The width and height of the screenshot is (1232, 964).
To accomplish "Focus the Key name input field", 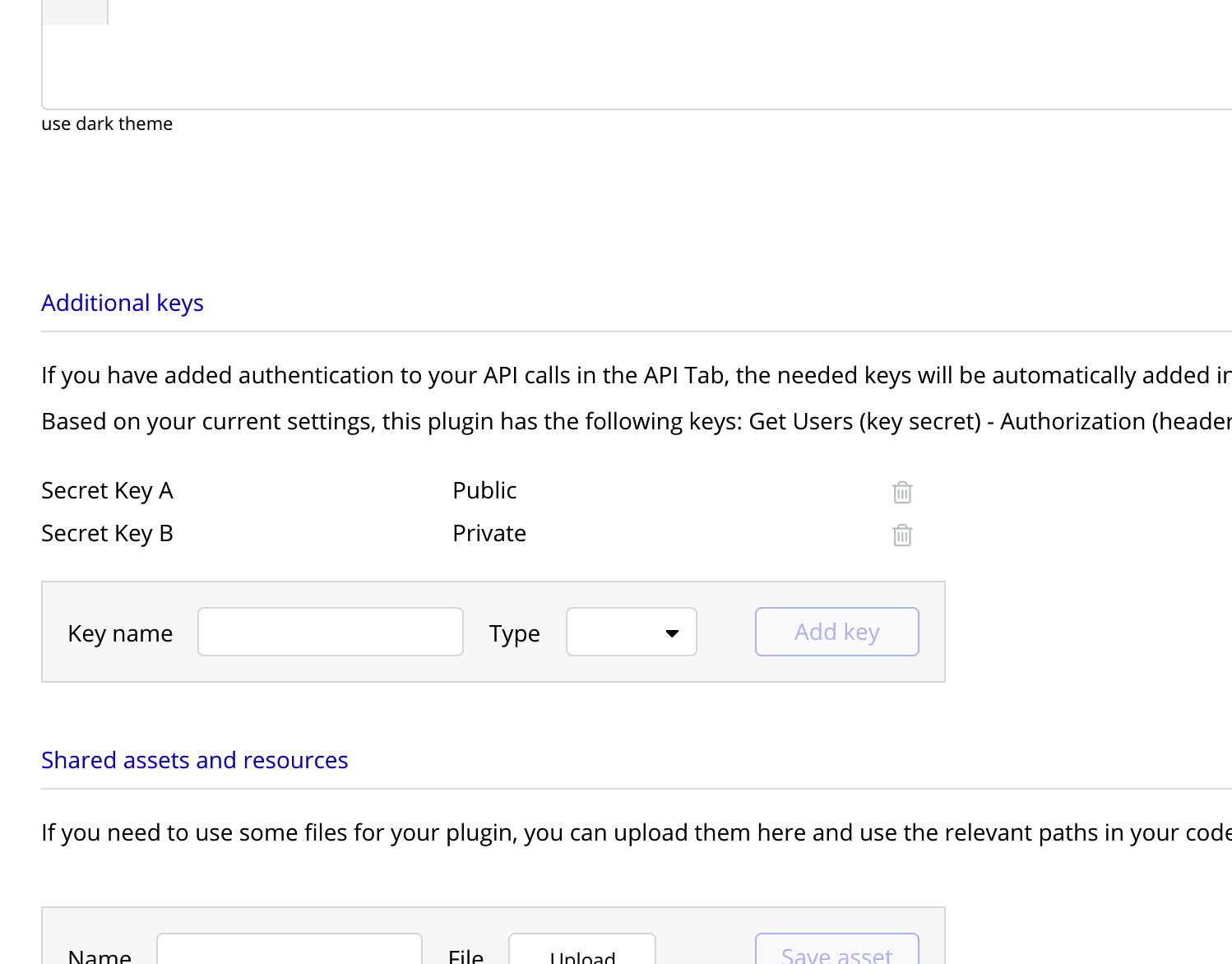I will point(330,632).
